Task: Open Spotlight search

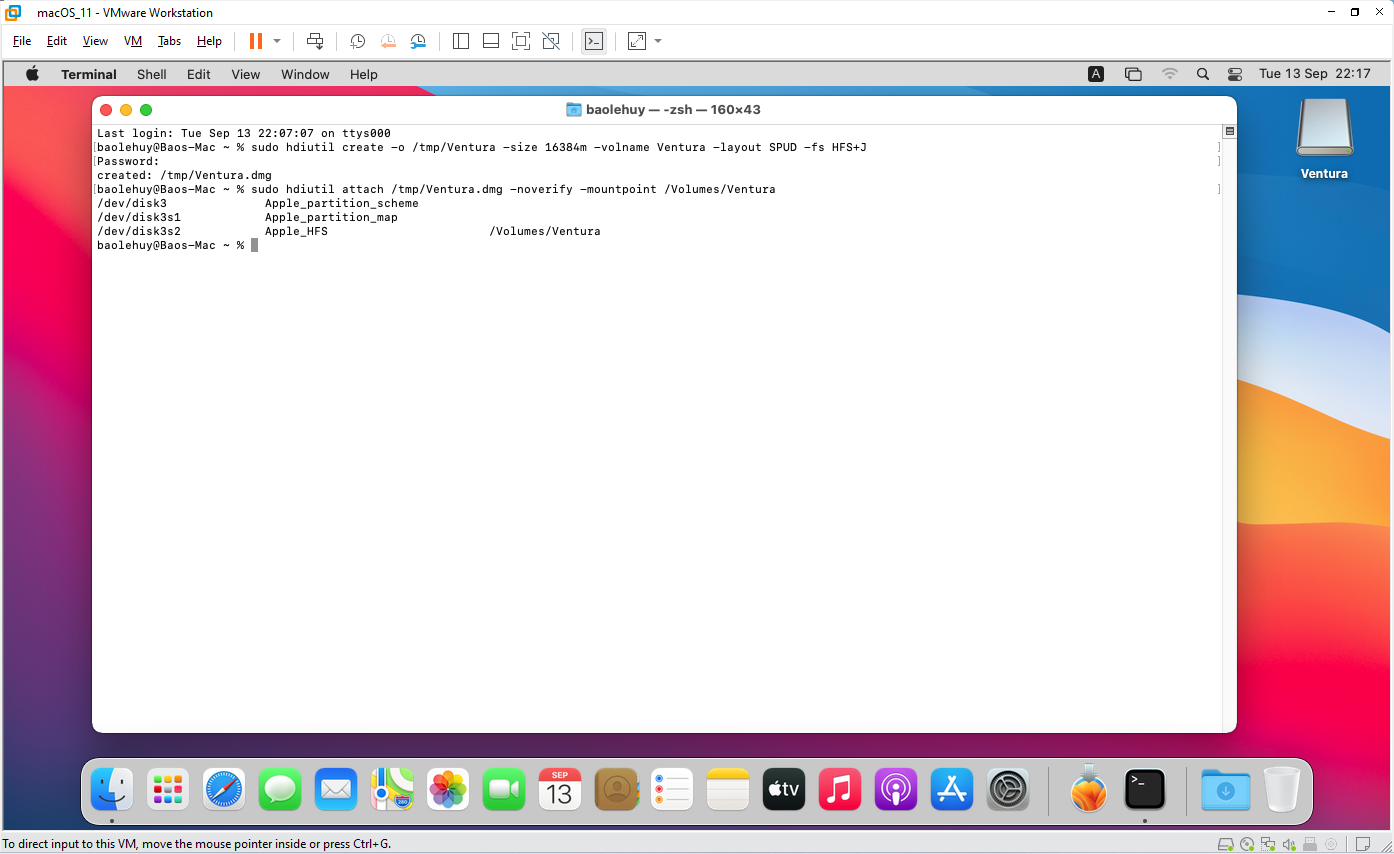Action: coord(1203,74)
